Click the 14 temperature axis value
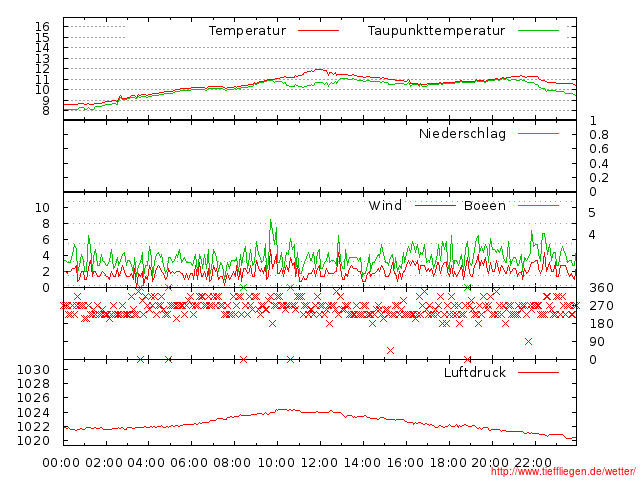 tap(42, 48)
